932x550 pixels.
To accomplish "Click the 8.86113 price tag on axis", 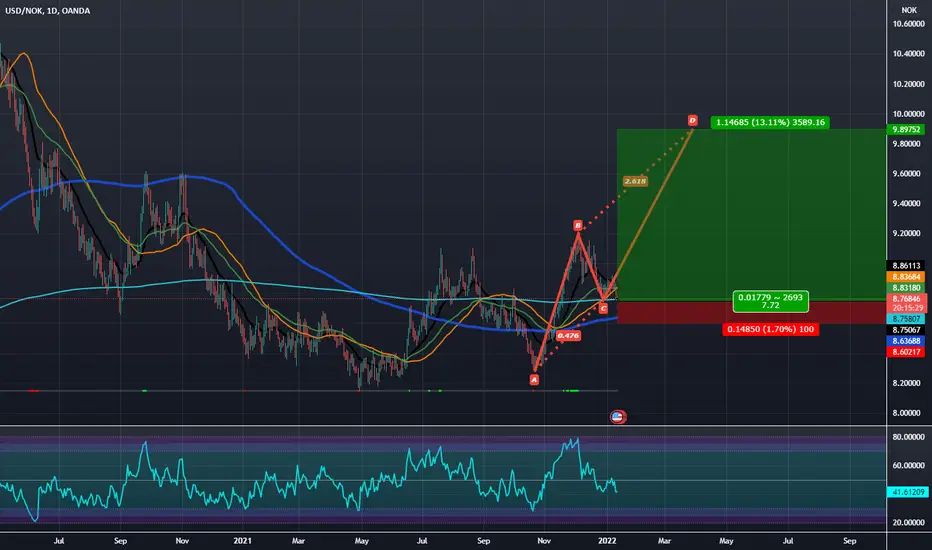I will pyautogui.click(x=906, y=266).
